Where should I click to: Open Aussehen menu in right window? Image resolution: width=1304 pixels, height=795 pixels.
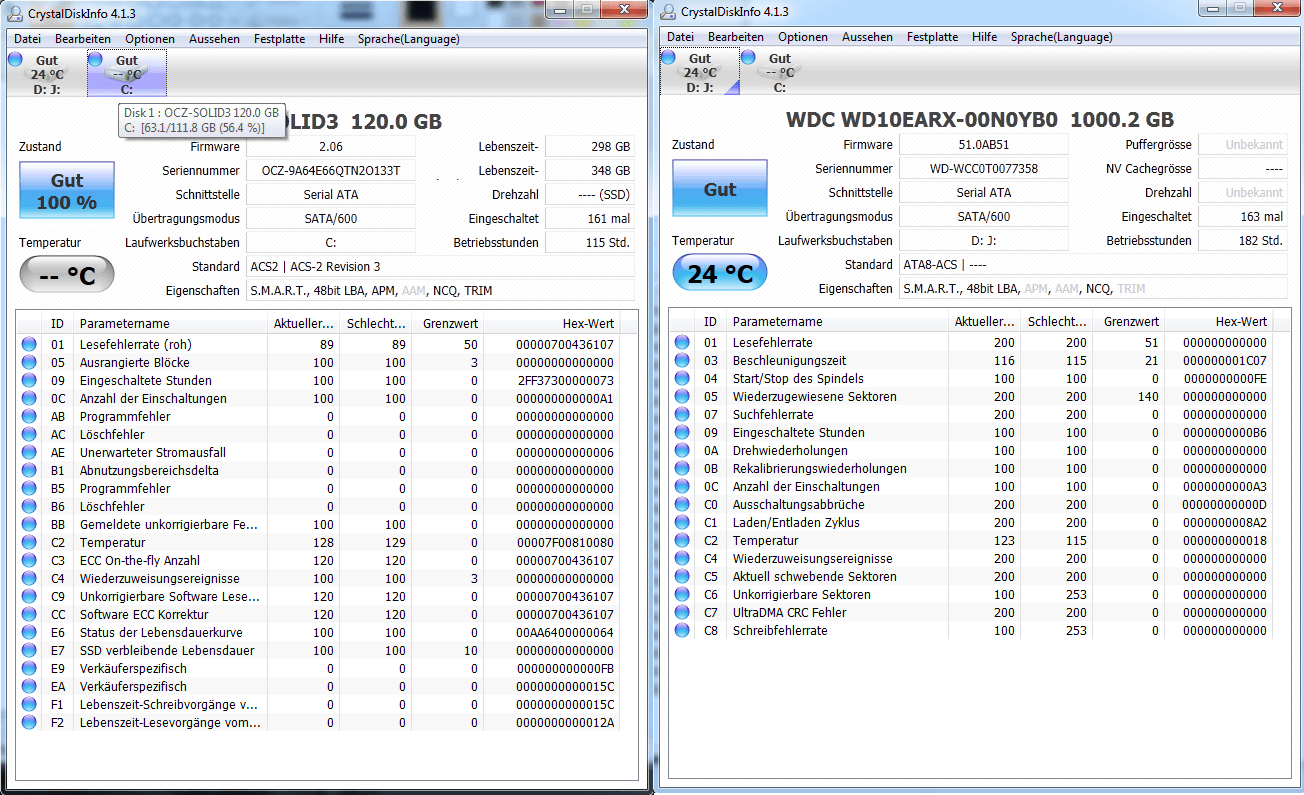(867, 37)
